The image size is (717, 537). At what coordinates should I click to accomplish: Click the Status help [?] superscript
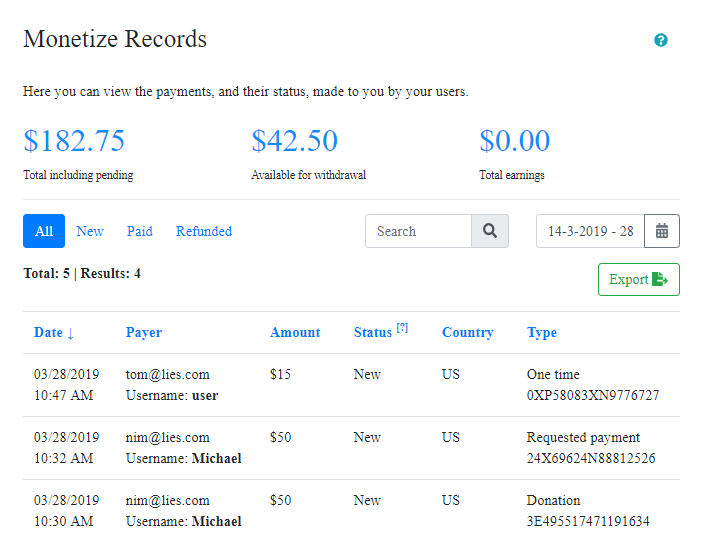tap(402, 327)
